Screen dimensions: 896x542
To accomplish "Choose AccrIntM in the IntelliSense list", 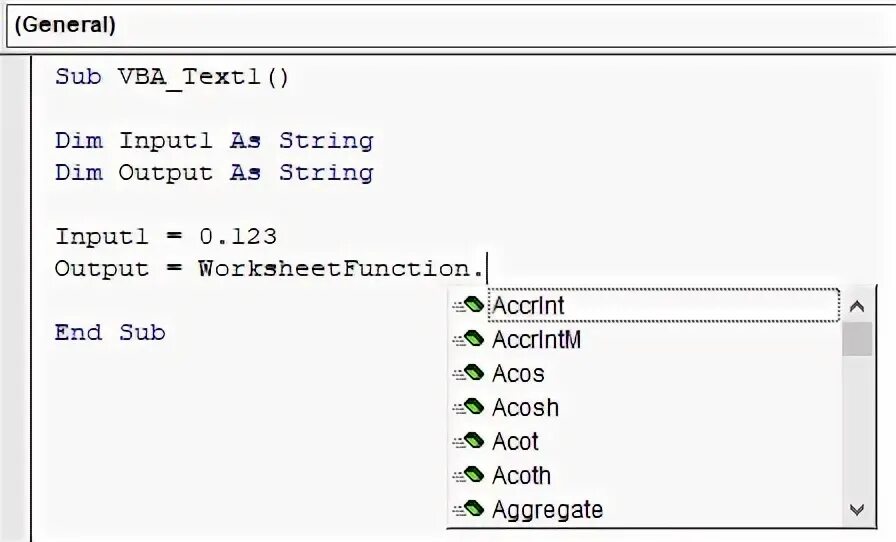I will point(536,340).
